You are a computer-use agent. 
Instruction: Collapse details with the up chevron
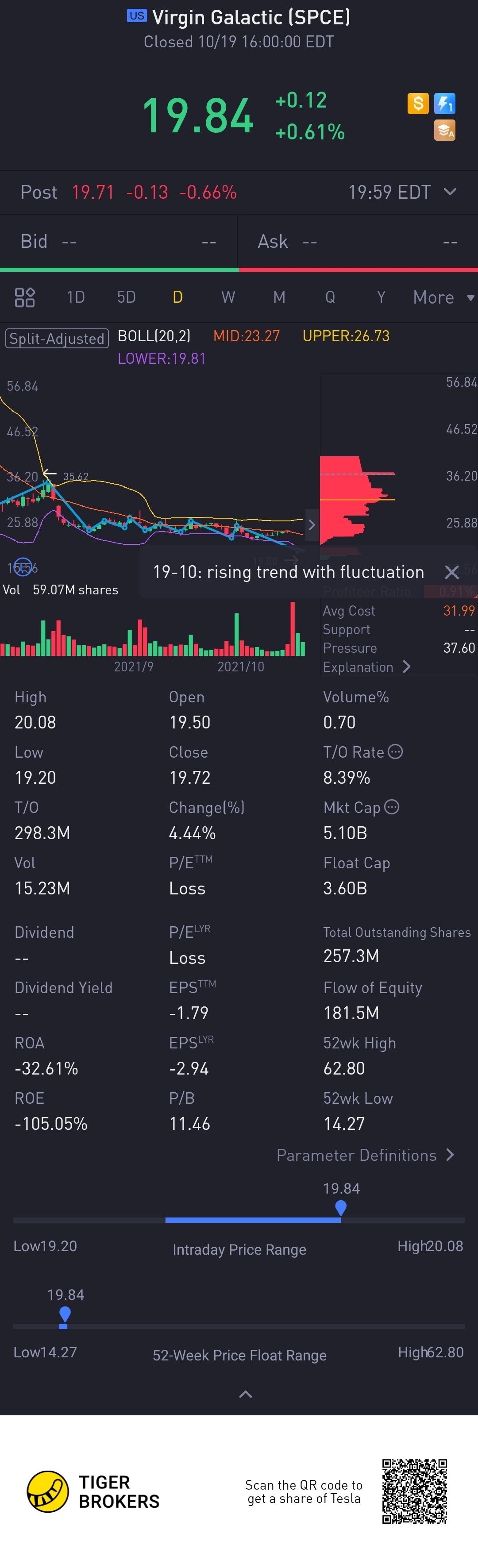pos(245,1395)
